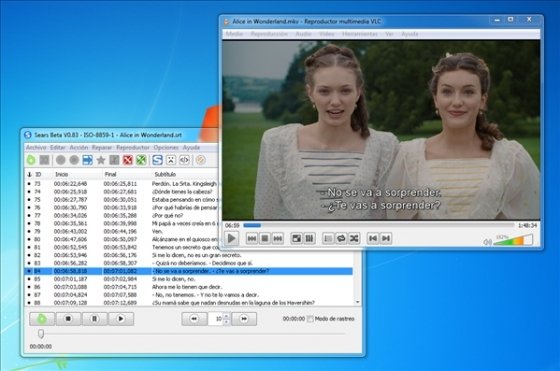Image resolution: width=560 pixels, height=371 pixels.
Task: Click the gray square icon beside red X
Action: pos(114,160)
